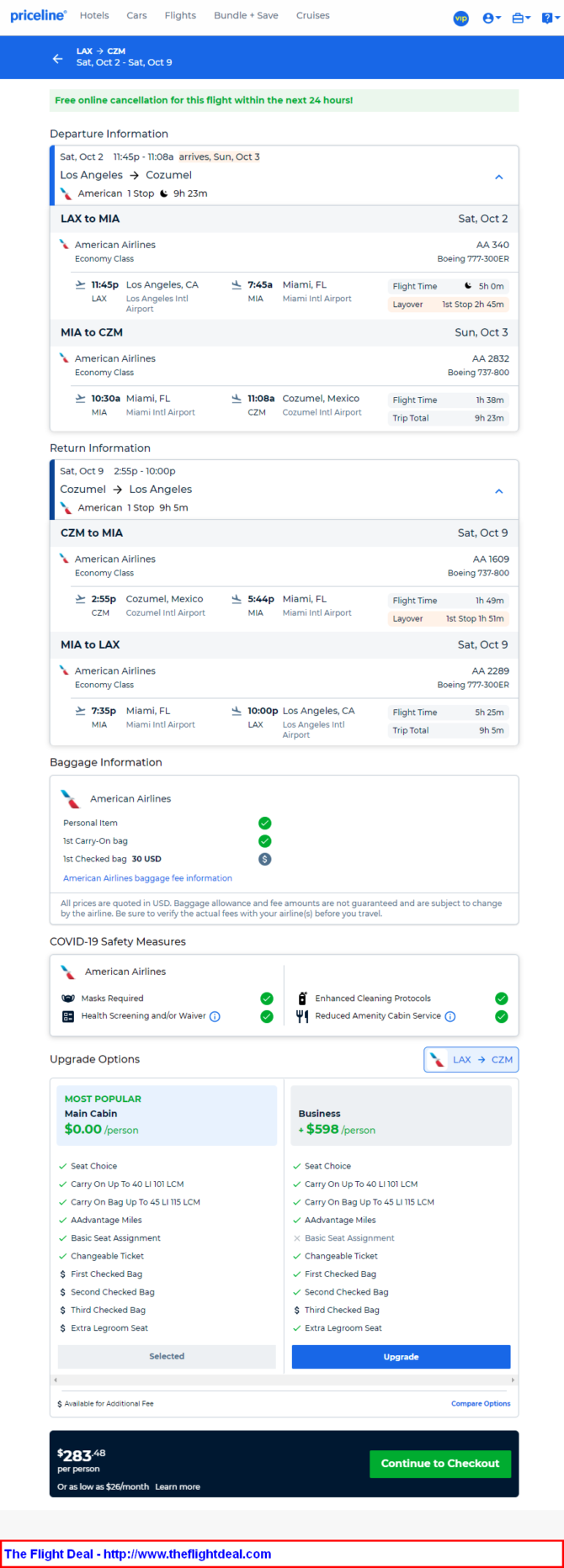Click the upgrade scrollbar left arrow
The width and height of the screenshot is (564, 1568).
[55, 1380]
